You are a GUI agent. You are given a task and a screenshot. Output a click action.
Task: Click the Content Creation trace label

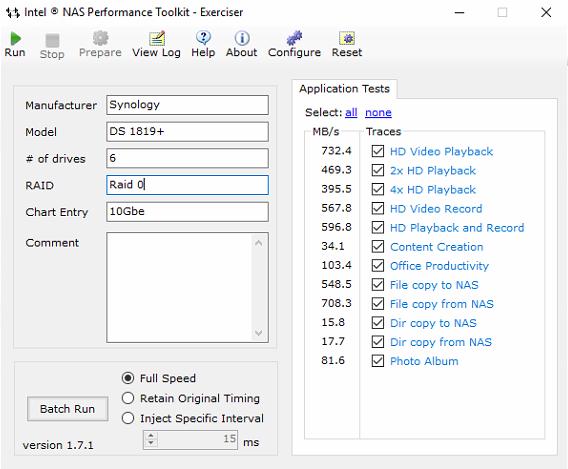437,247
